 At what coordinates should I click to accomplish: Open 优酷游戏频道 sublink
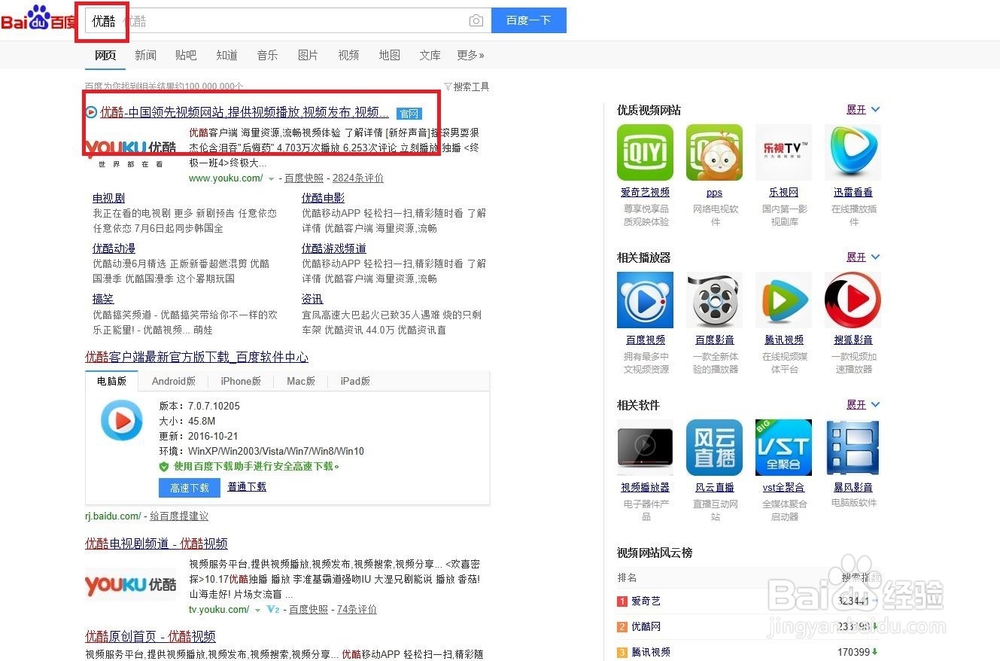(x=334, y=248)
